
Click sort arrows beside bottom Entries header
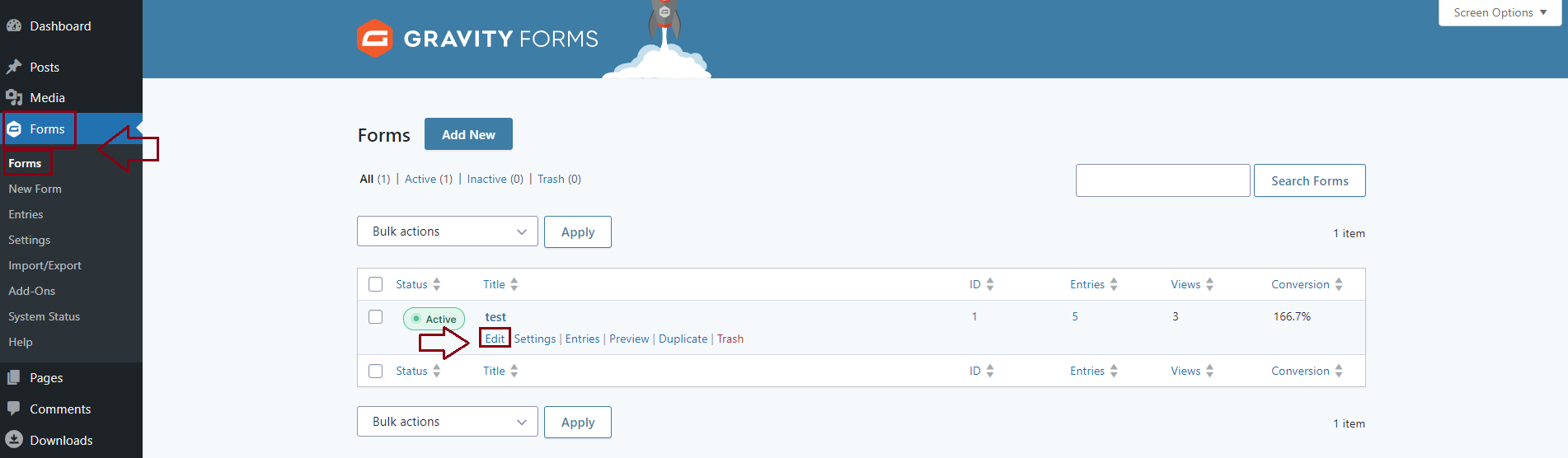click(x=1114, y=371)
